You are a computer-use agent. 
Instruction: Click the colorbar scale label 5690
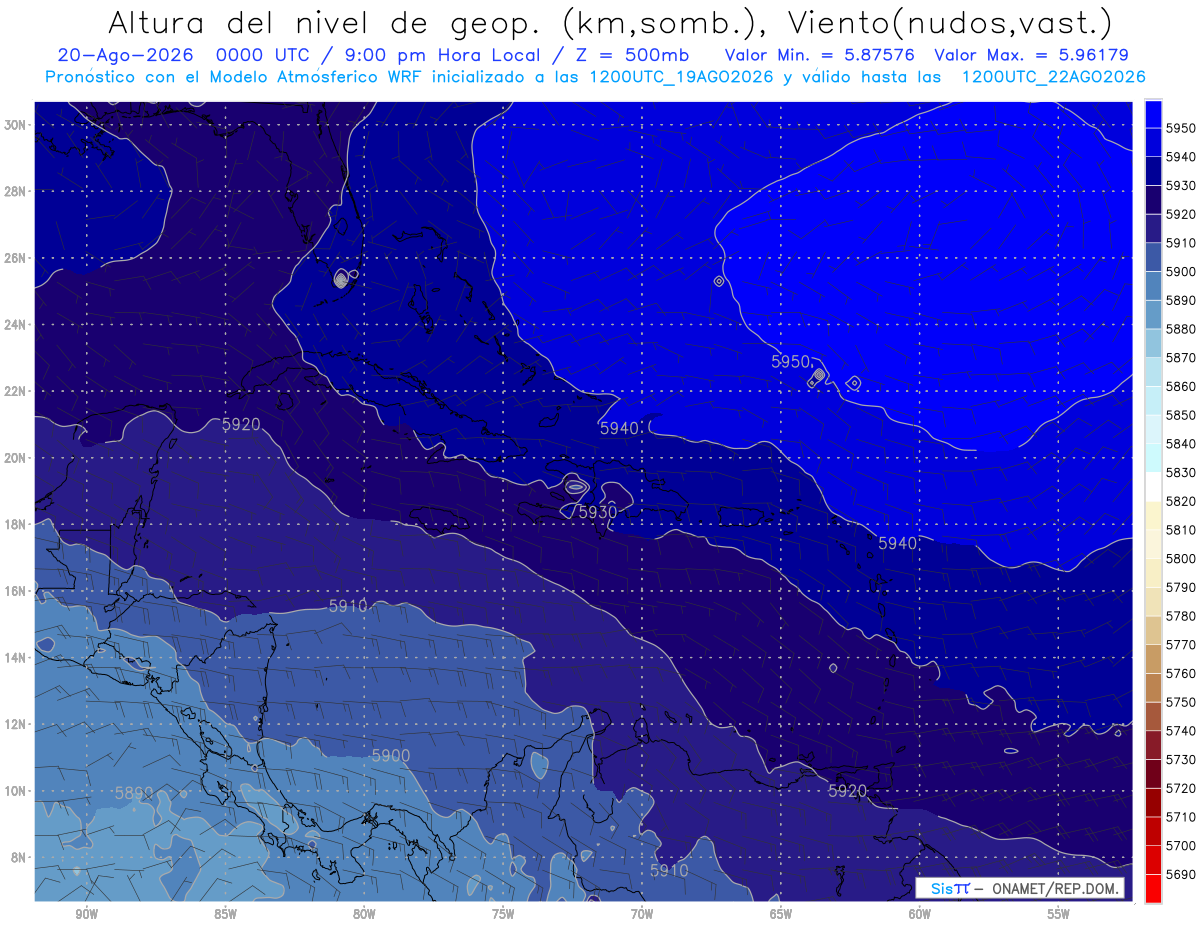(x=1181, y=874)
